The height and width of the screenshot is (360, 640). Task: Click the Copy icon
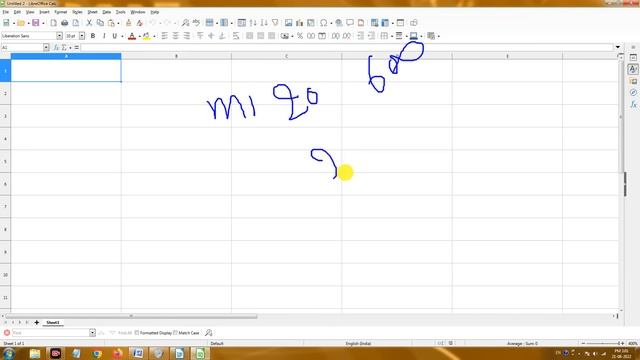point(100,23)
